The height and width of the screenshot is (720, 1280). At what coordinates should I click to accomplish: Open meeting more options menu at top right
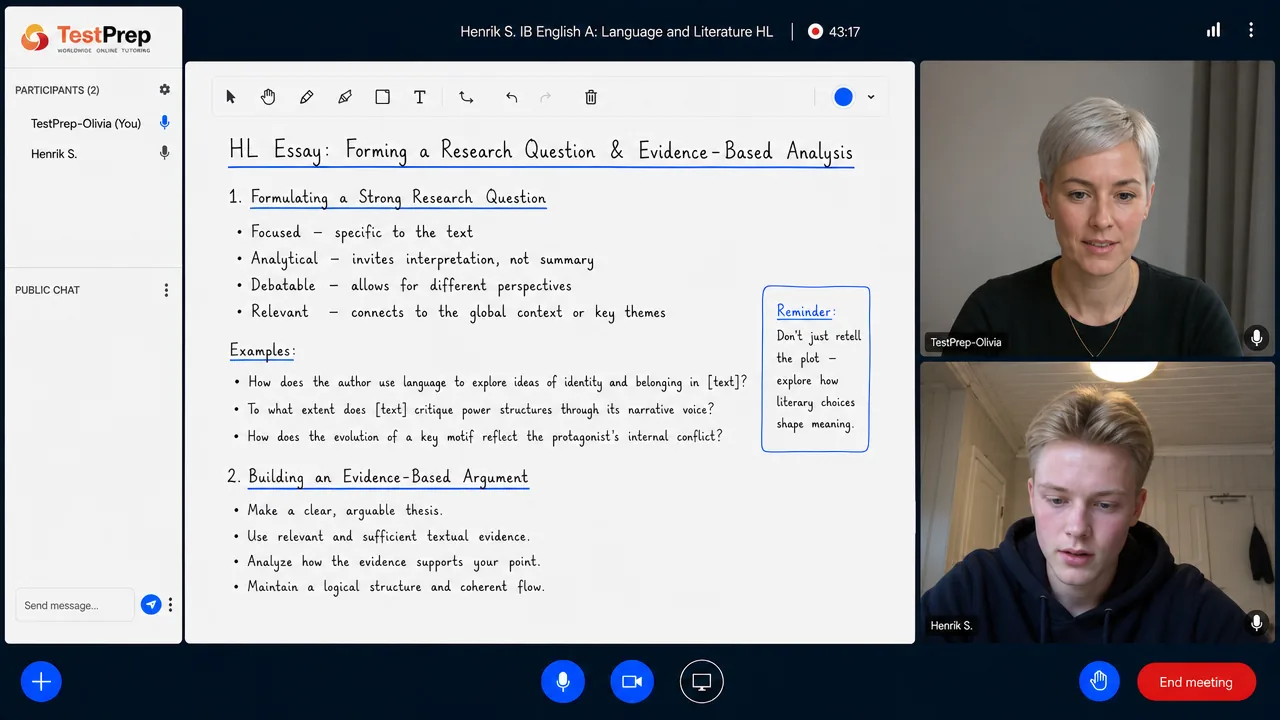coord(1251,30)
